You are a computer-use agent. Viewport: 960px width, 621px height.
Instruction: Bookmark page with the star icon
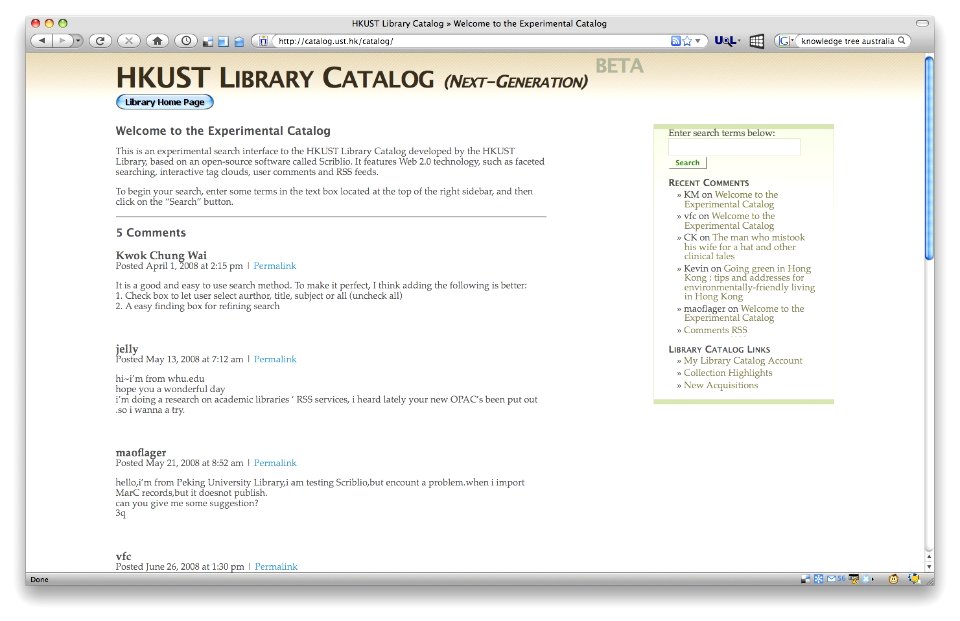[687, 41]
